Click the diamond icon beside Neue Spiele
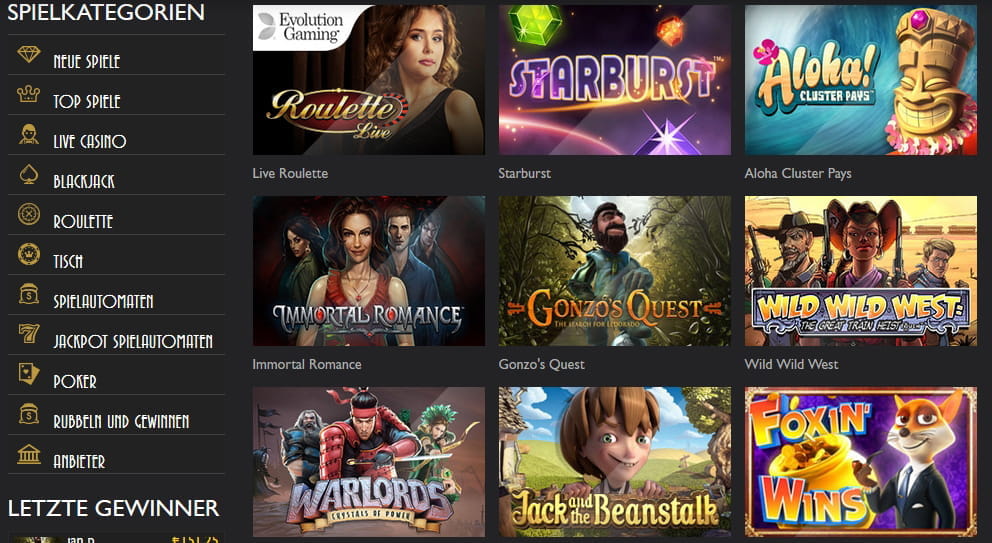This screenshot has width=992, height=543. click(x=28, y=54)
